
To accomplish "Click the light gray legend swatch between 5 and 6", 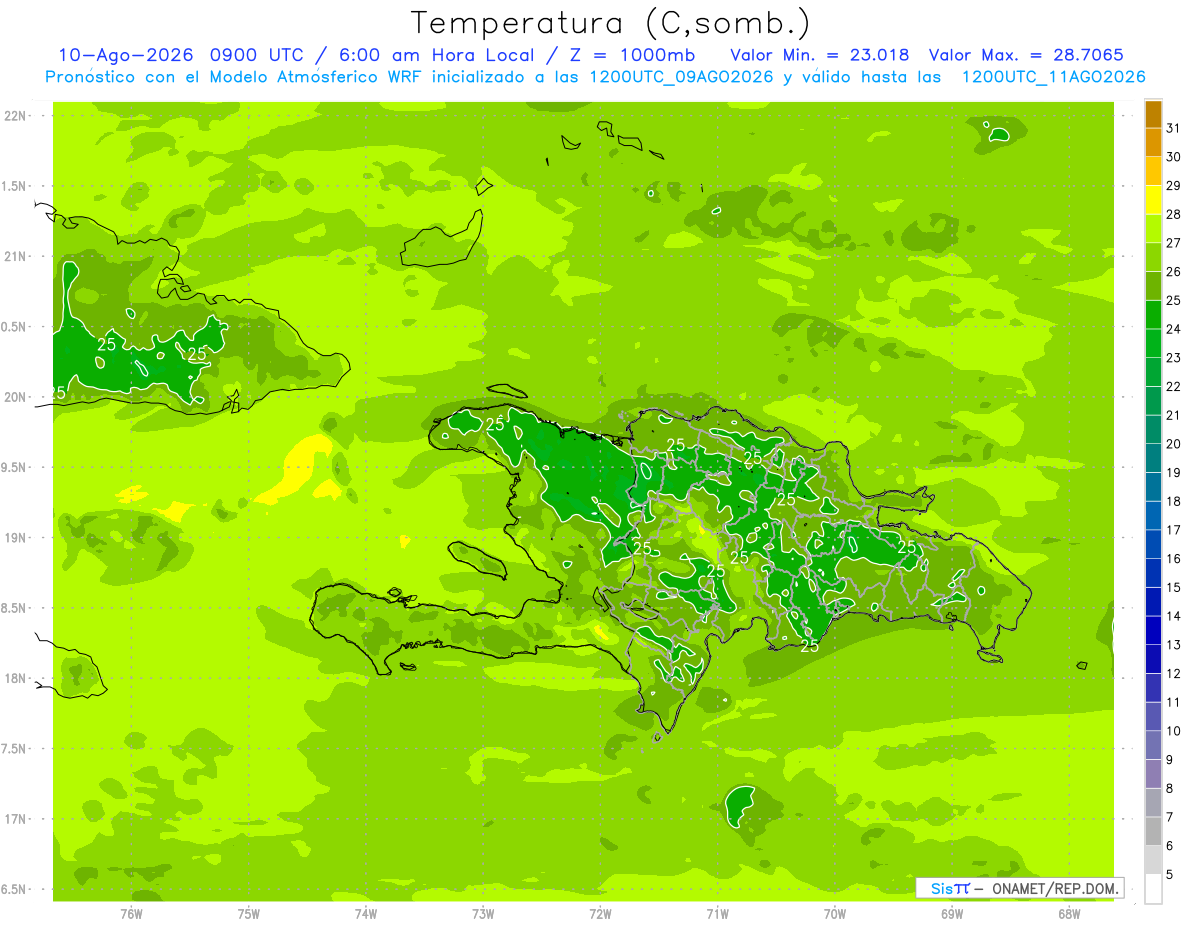I will pos(1153,860).
